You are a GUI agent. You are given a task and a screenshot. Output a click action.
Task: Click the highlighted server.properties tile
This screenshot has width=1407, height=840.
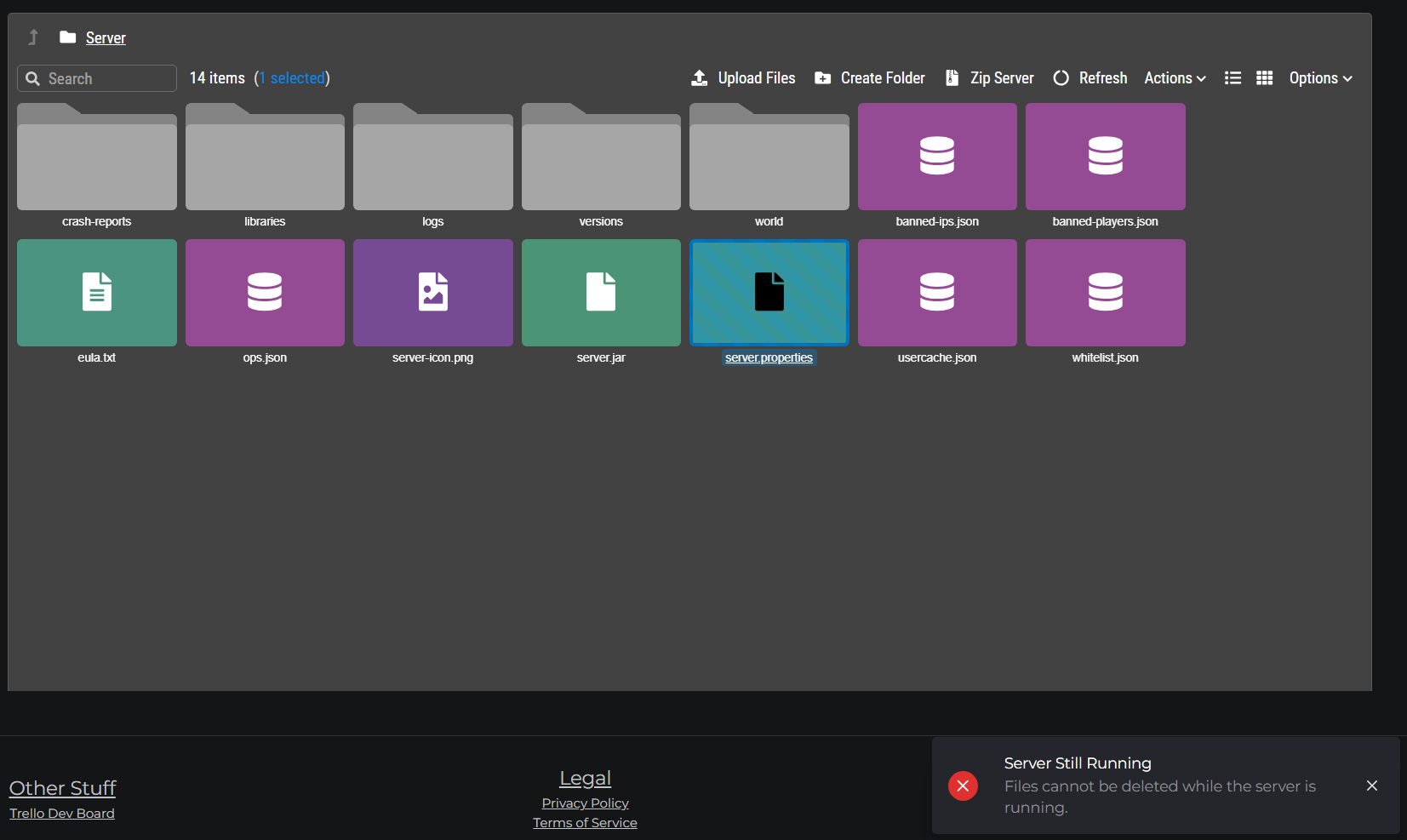tap(769, 293)
